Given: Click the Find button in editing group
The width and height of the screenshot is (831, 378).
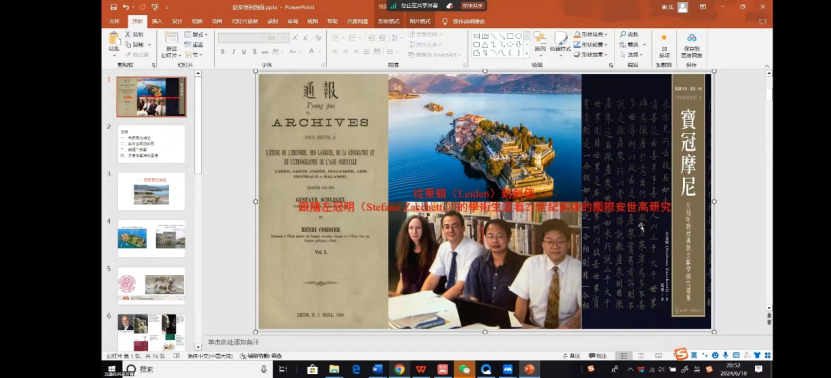Looking at the screenshot, I should coord(629,34).
